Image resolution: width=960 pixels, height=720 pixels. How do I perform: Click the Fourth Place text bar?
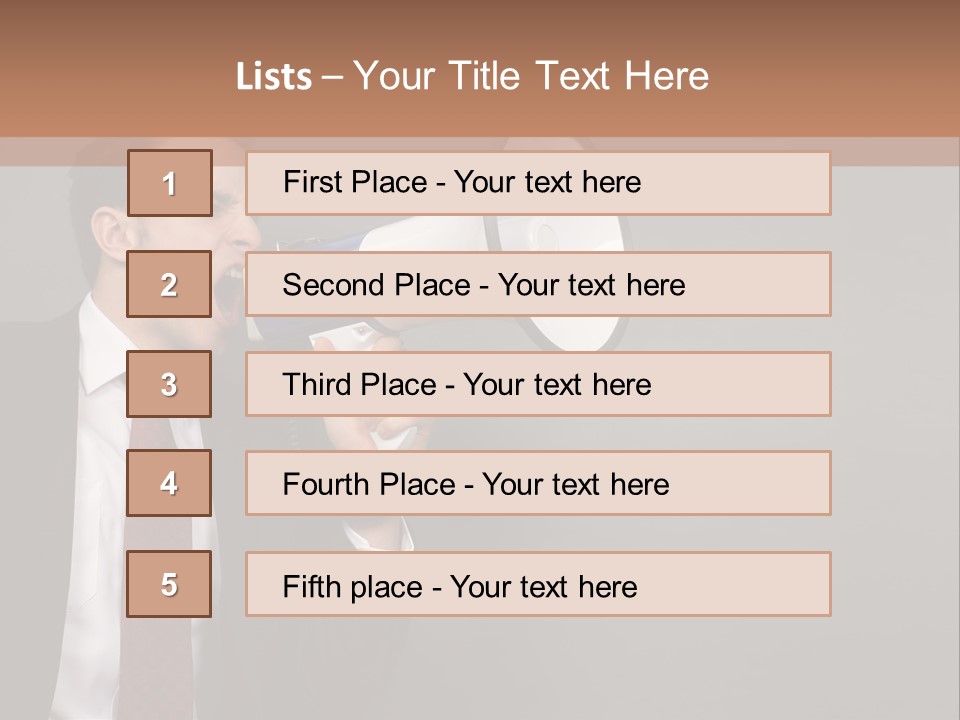tap(538, 483)
